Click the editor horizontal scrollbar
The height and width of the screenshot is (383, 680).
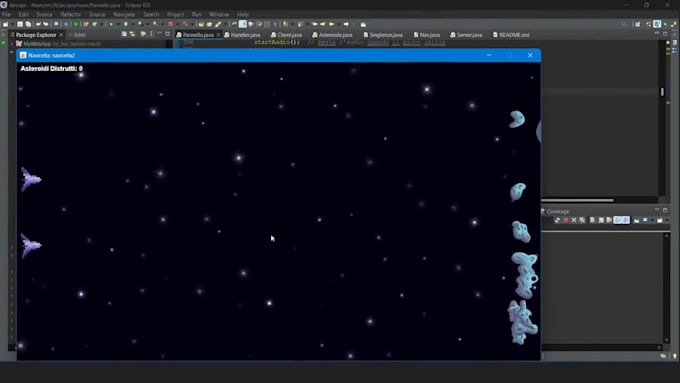point(578,200)
